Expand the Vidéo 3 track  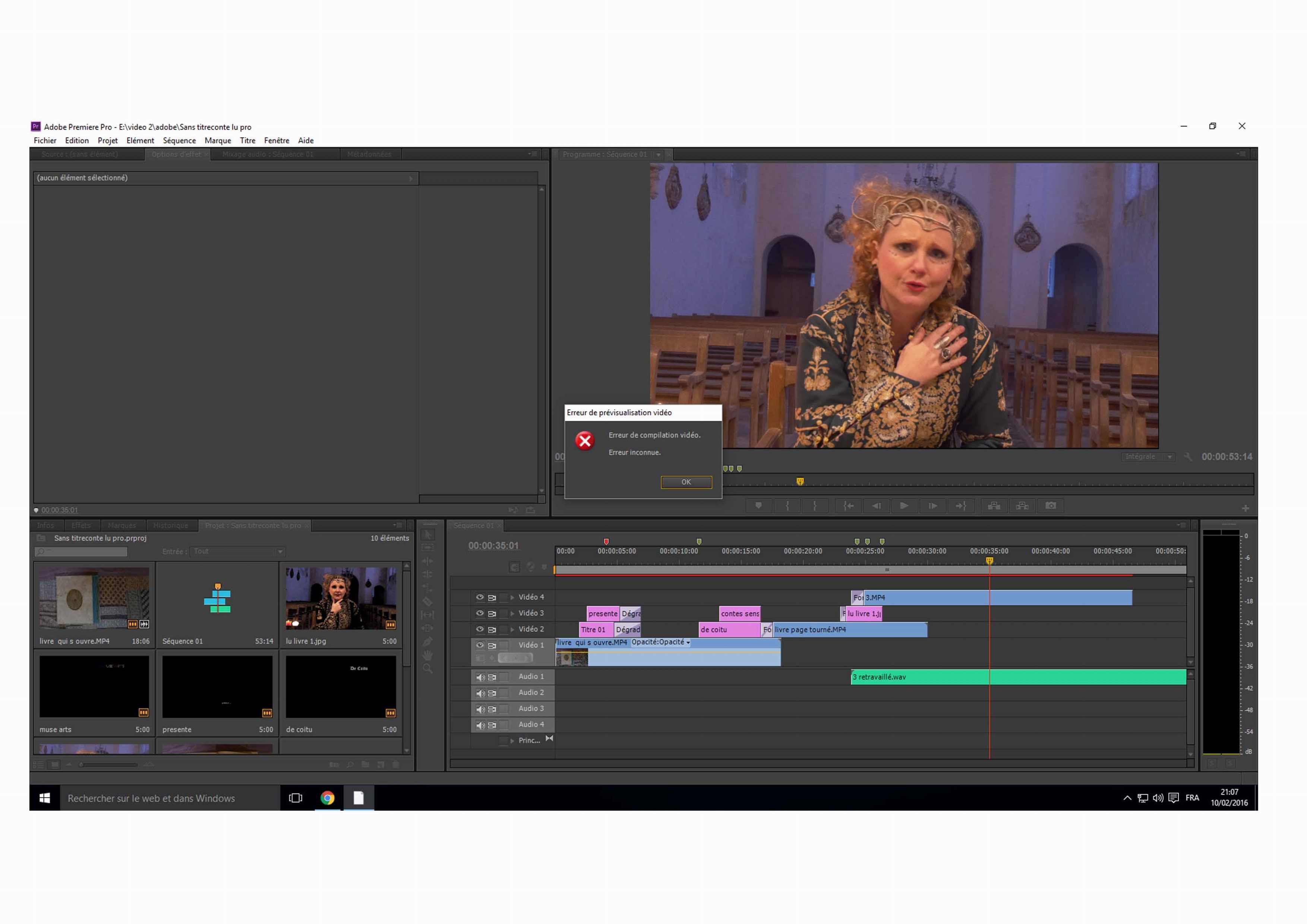pyautogui.click(x=512, y=613)
